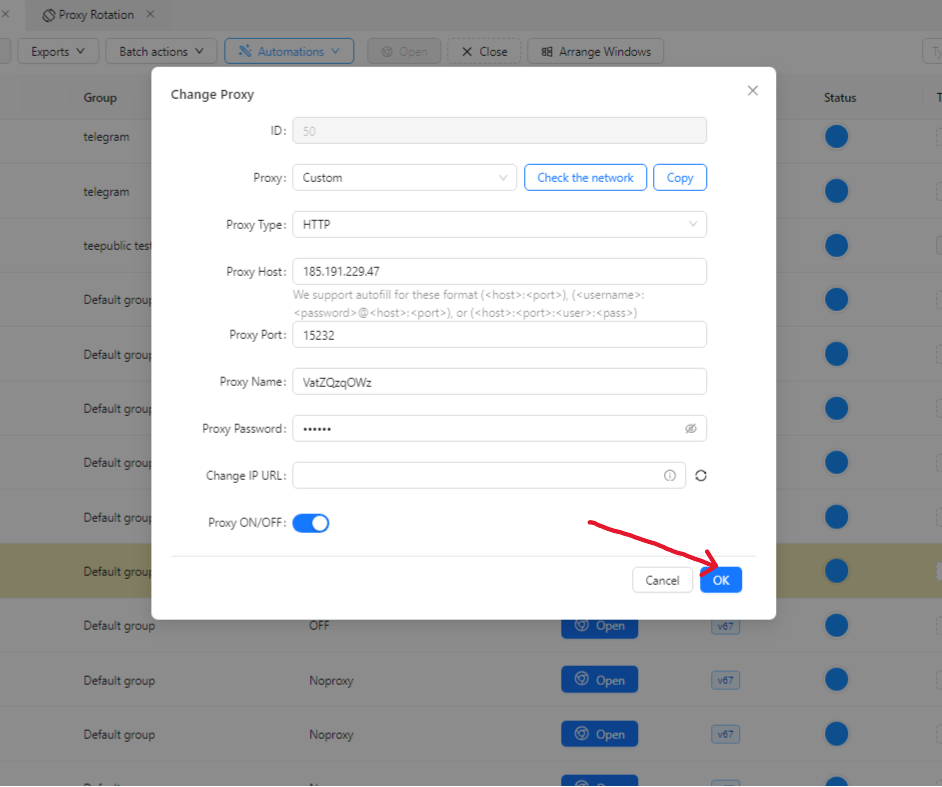Open the Proxy dropdown set to Custom
942x787 pixels.
[404, 177]
